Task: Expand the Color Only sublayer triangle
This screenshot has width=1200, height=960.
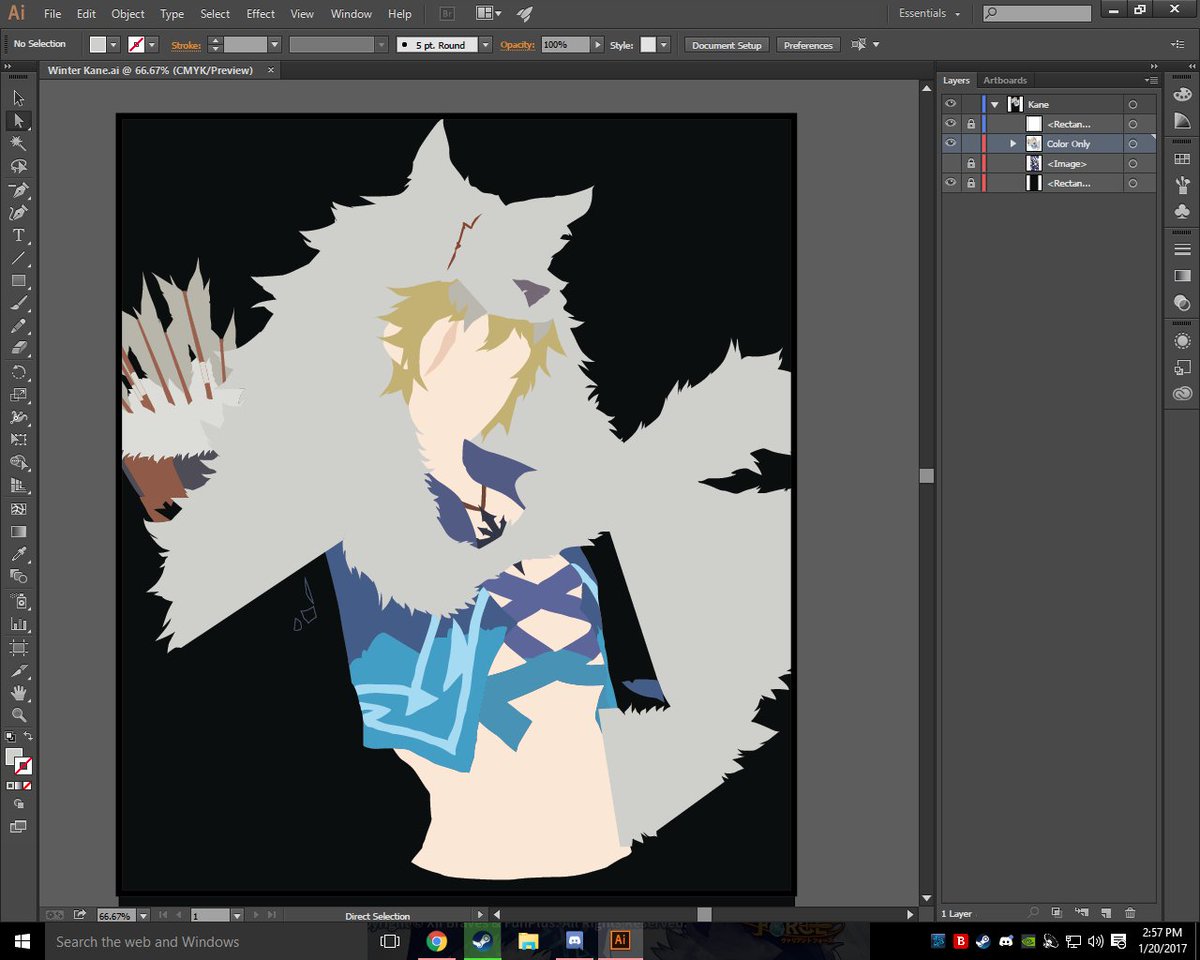Action: [x=1013, y=144]
